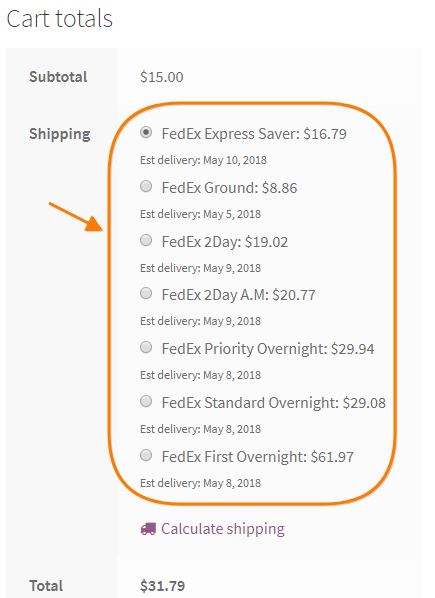Choose FedEx Standard Overnight radio option
Image resolution: width=435 pixels, height=598 pixels.
(146, 401)
